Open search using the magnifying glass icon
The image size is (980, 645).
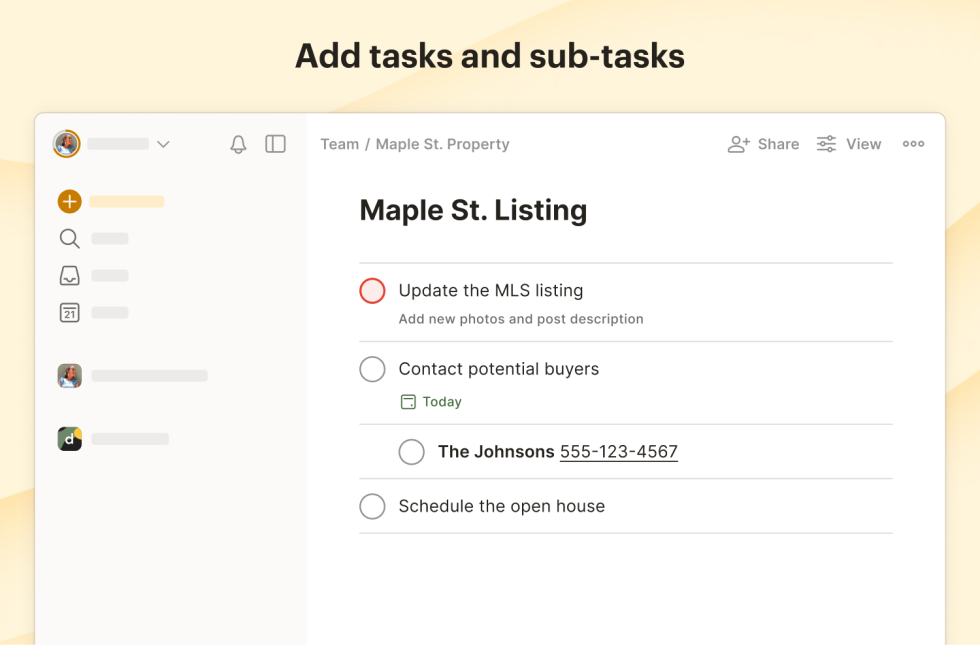pyautogui.click(x=69, y=238)
